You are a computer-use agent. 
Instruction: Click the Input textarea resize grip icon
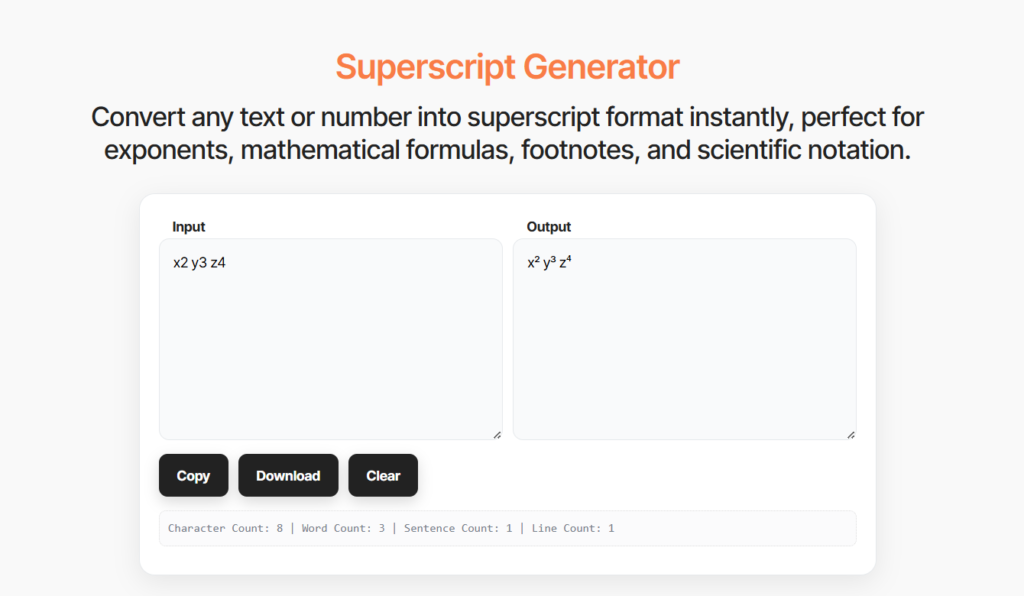(x=495, y=433)
